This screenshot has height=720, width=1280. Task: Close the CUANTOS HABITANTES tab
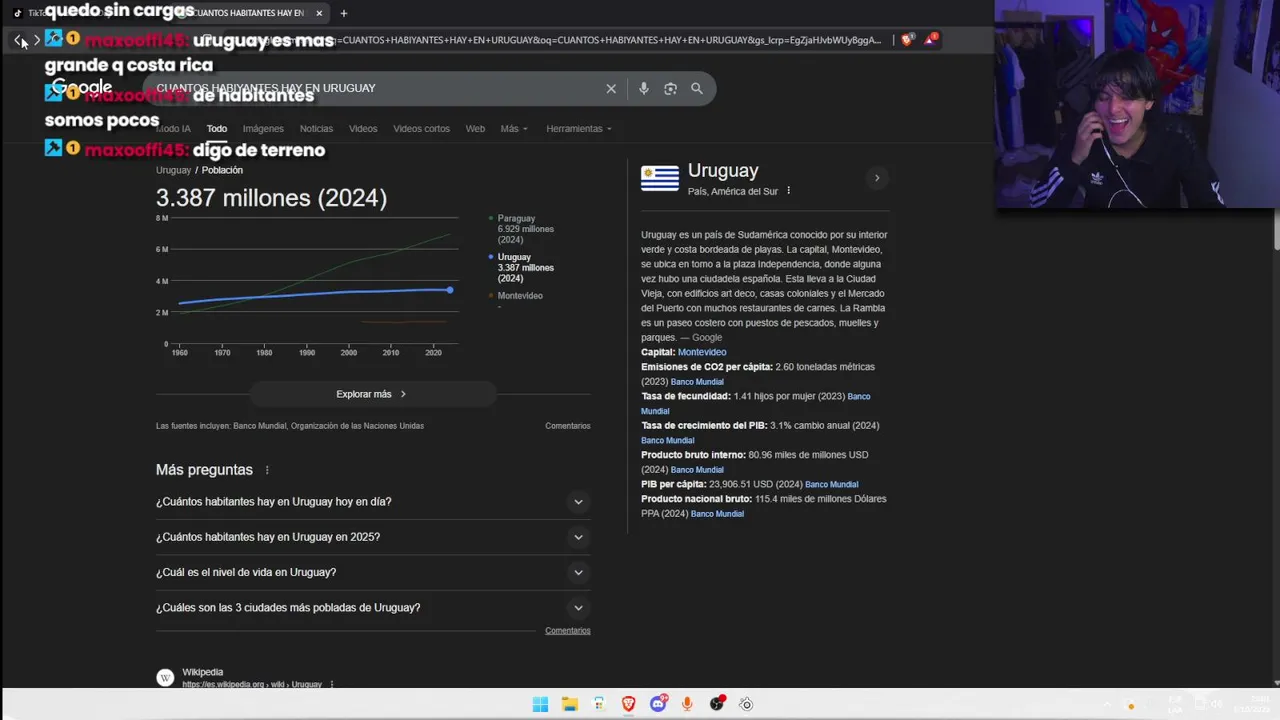[319, 13]
